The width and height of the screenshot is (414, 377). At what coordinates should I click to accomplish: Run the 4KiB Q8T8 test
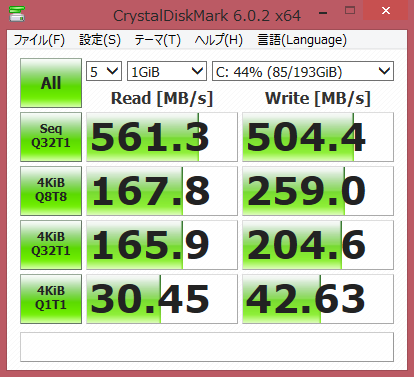(51, 191)
